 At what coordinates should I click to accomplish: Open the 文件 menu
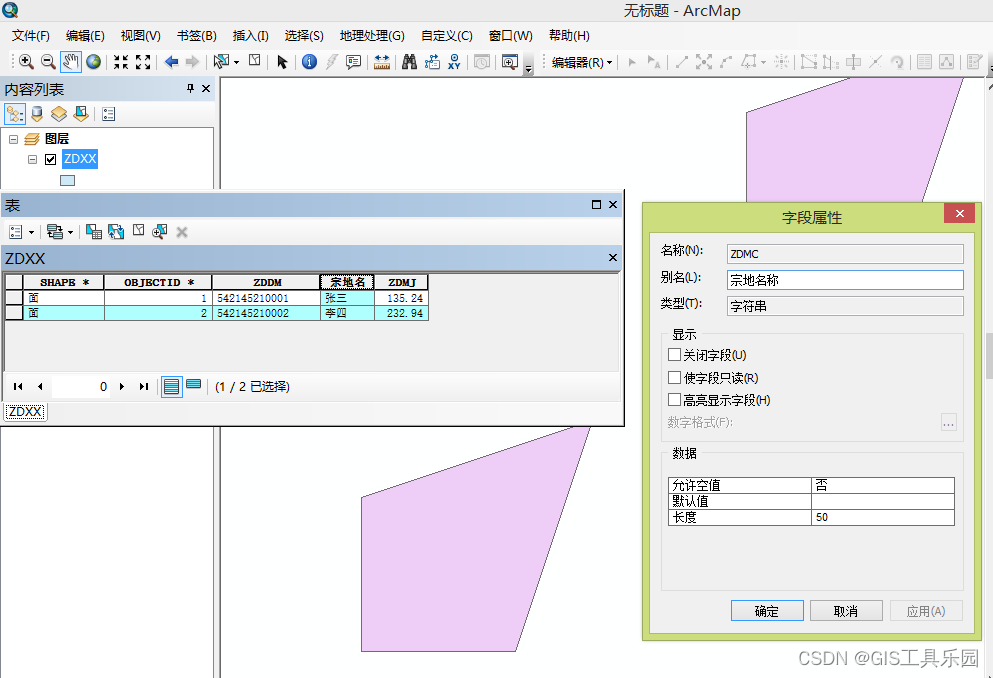pos(30,35)
